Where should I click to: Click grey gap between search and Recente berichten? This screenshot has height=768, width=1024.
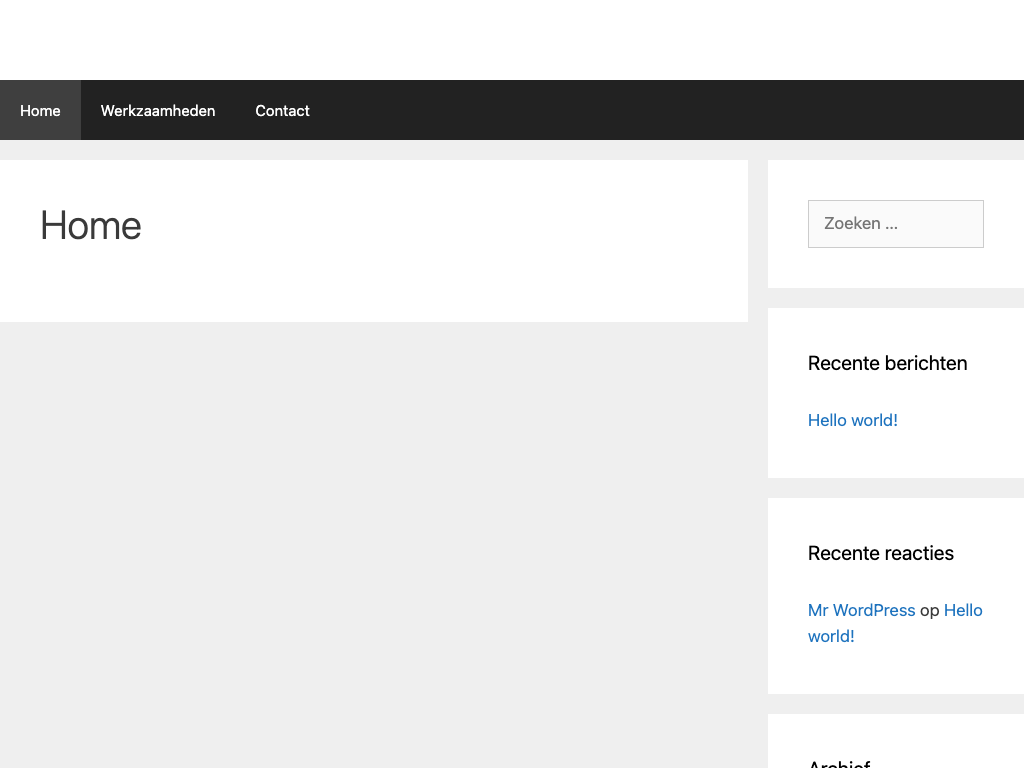point(895,298)
